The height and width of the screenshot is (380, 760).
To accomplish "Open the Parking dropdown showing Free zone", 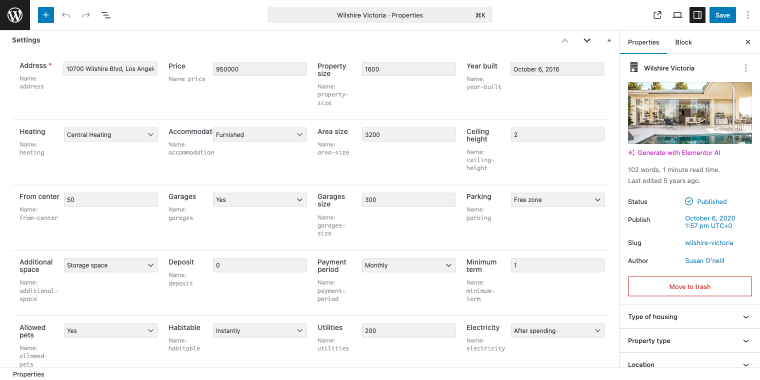I will click(557, 200).
